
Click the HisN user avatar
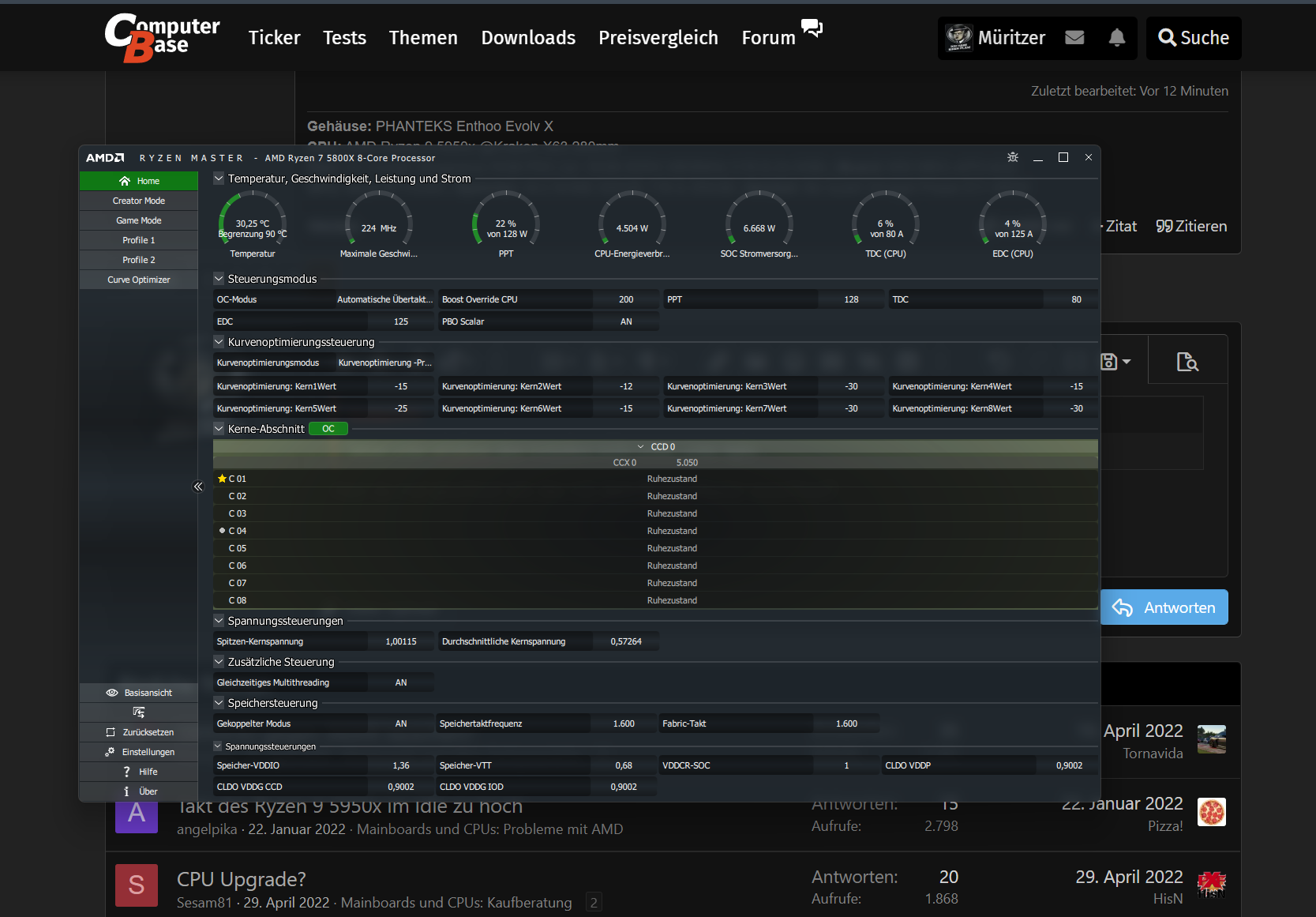click(1212, 885)
